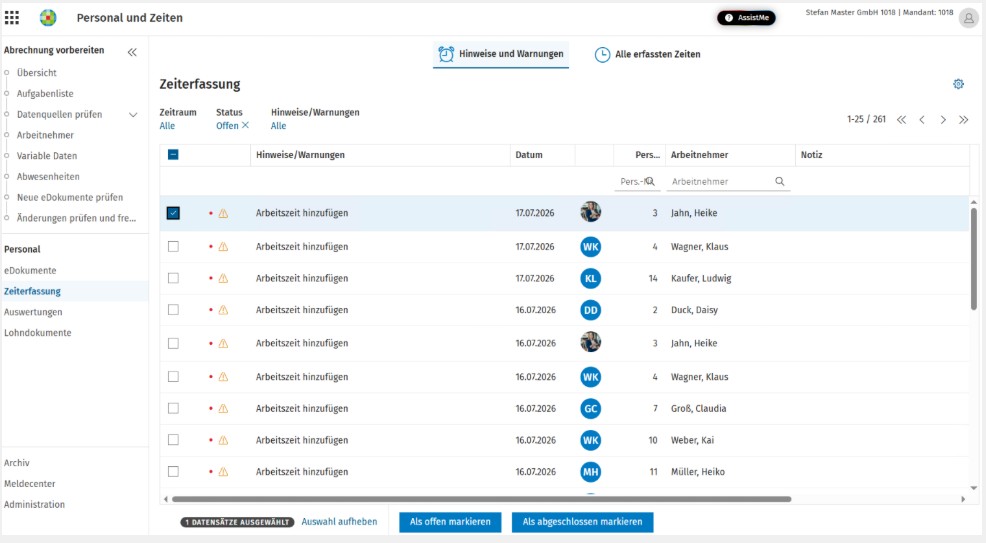Open Auswertungen in sidebar

33,312
